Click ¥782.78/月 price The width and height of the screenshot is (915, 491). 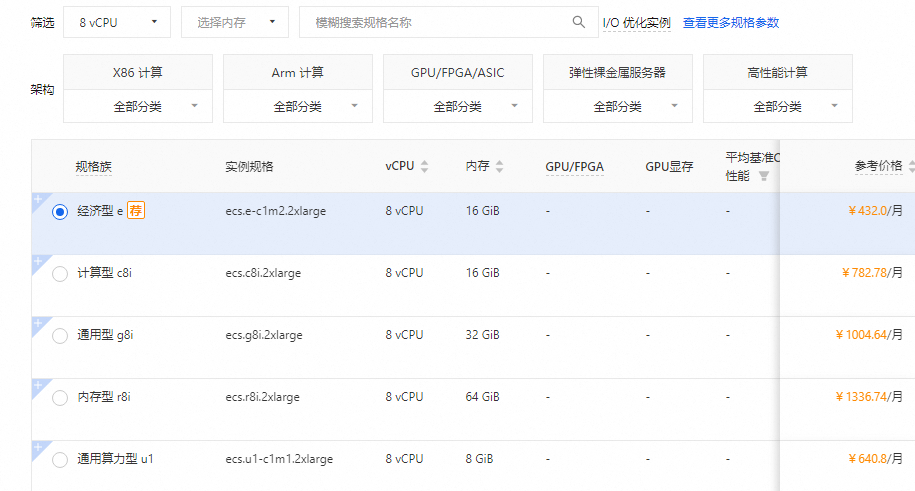(872, 272)
